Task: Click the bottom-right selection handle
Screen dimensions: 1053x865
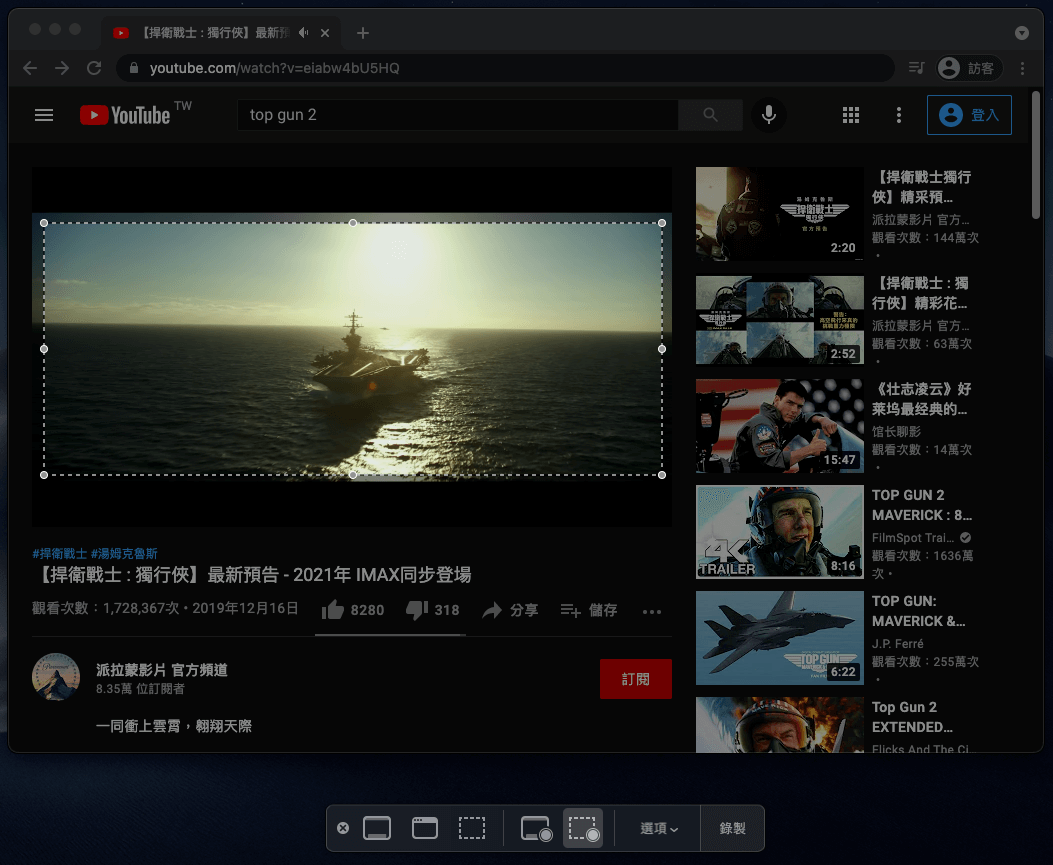Action: [x=662, y=475]
